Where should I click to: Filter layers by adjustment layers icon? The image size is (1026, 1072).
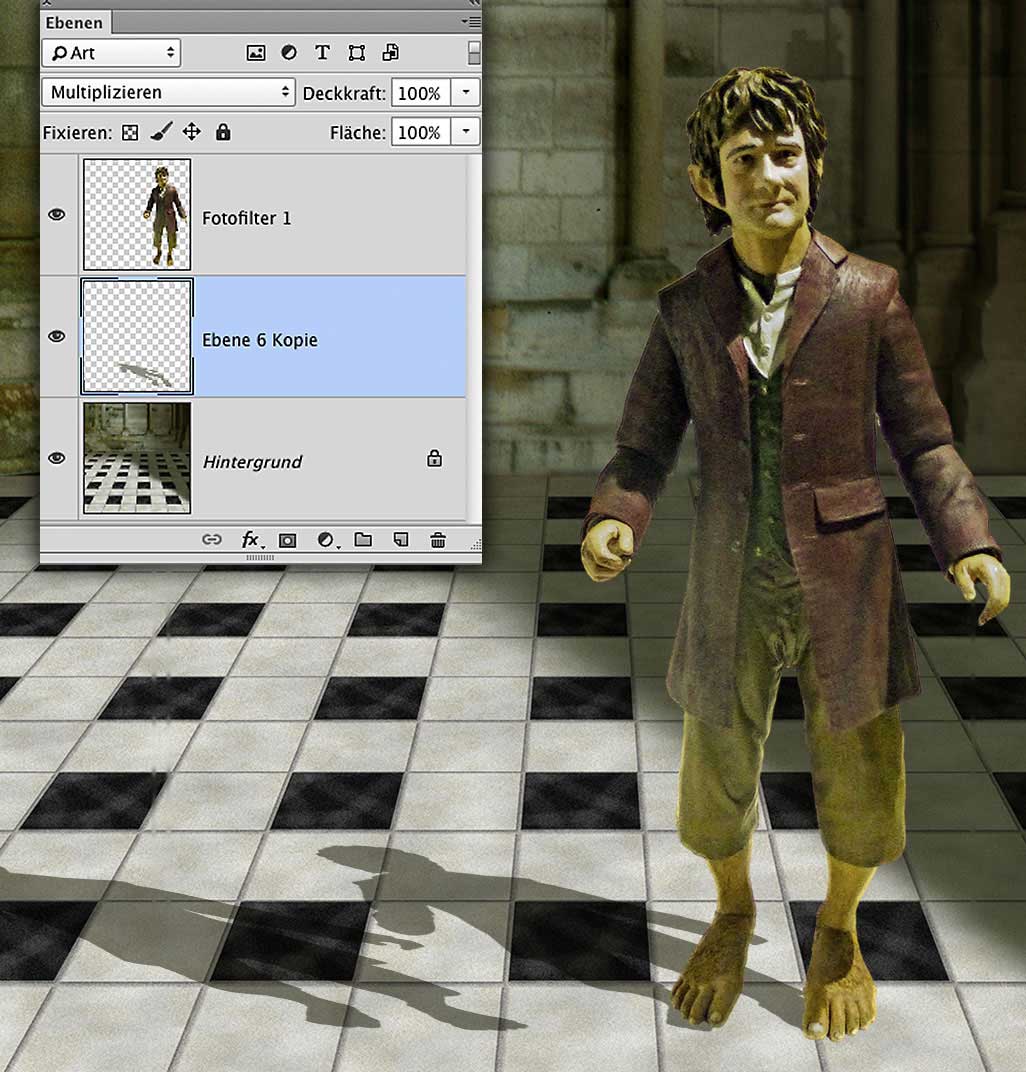pos(289,53)
